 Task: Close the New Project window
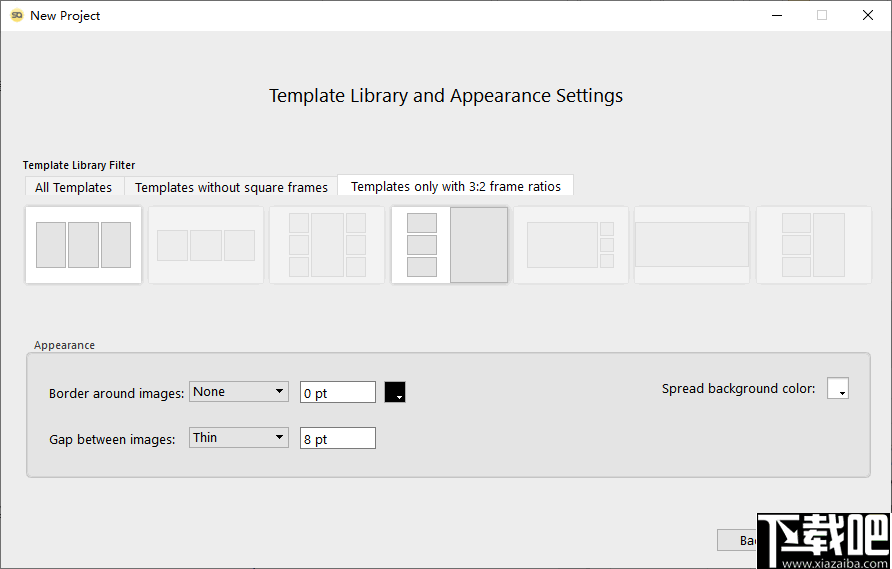868,15
